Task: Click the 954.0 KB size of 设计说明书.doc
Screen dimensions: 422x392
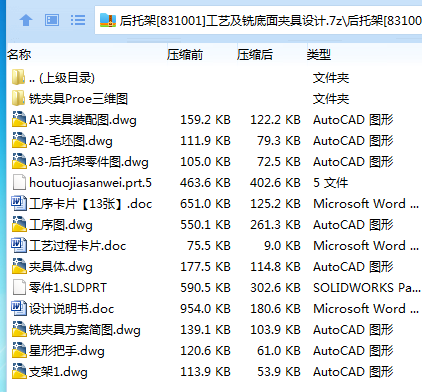Action: 205,309
